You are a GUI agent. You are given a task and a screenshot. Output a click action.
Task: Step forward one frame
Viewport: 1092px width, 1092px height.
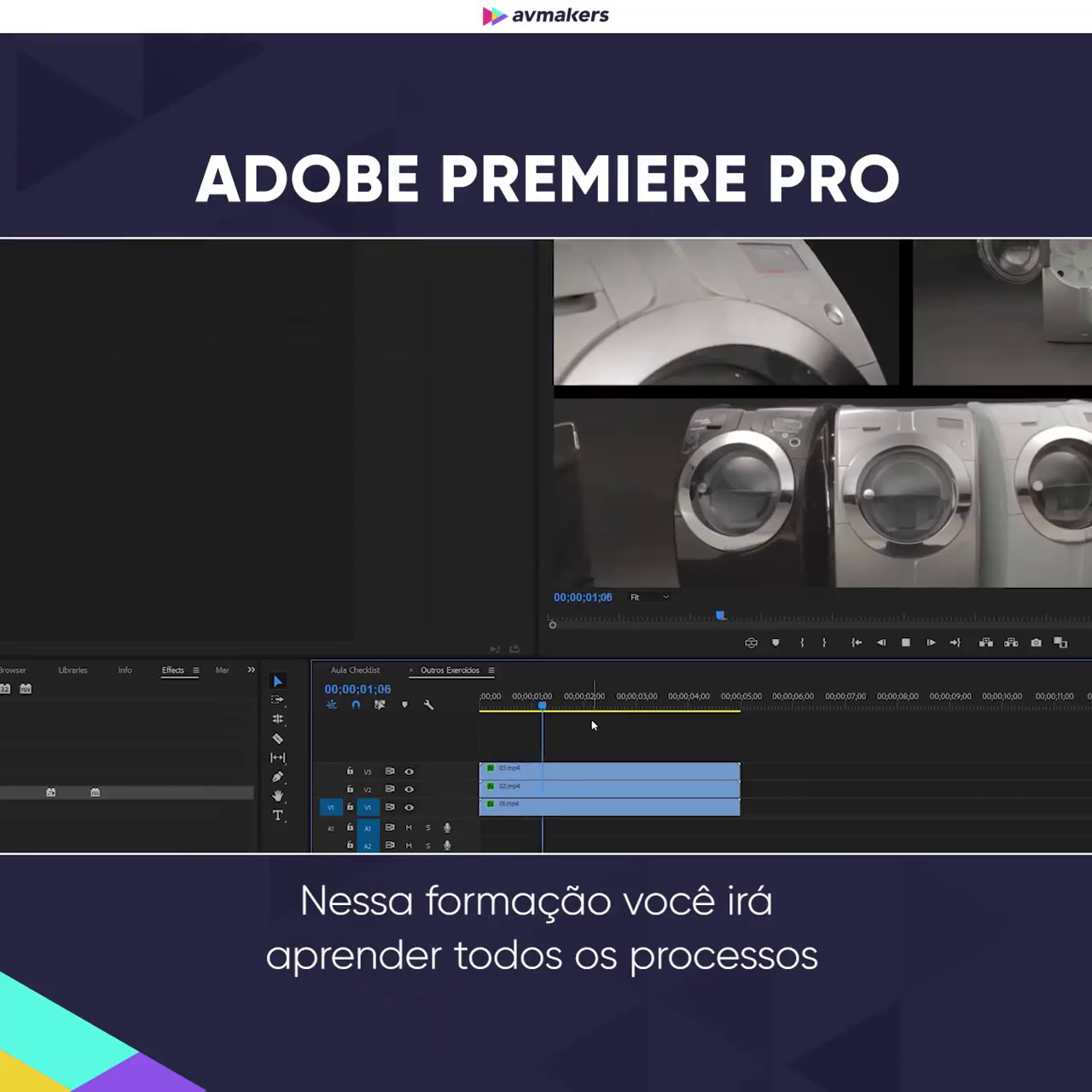pyautogui.click(x=931, y=642)
